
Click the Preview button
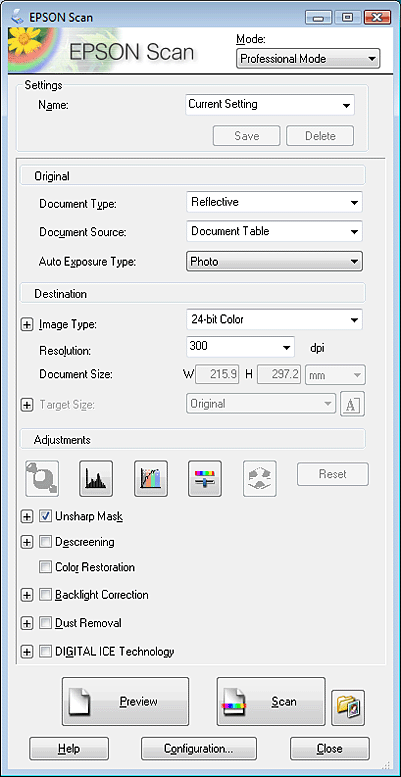125,702
